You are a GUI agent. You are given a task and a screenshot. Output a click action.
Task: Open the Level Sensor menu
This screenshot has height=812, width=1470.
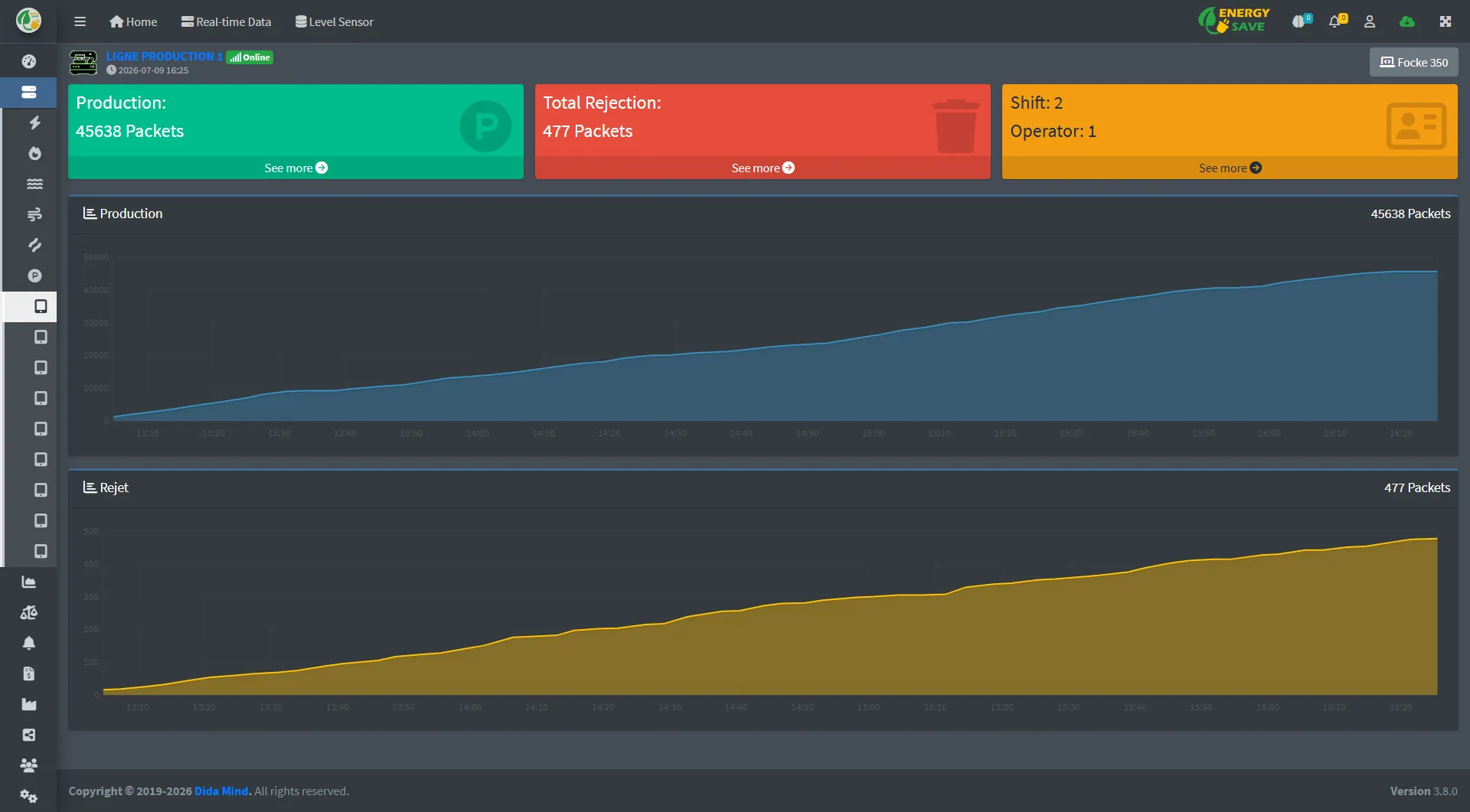pos(335,21)
